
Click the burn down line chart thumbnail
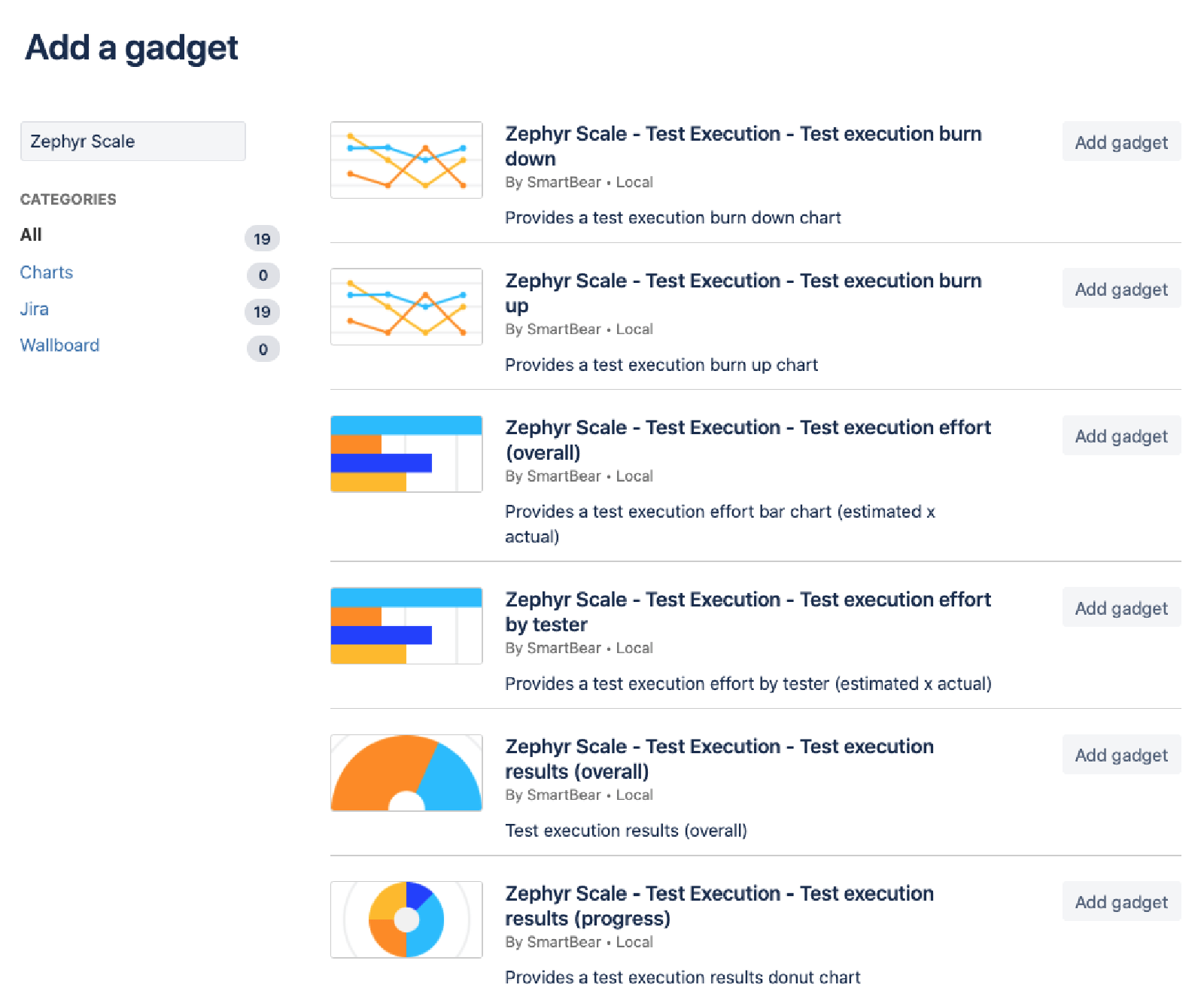[x=406, y=160]
